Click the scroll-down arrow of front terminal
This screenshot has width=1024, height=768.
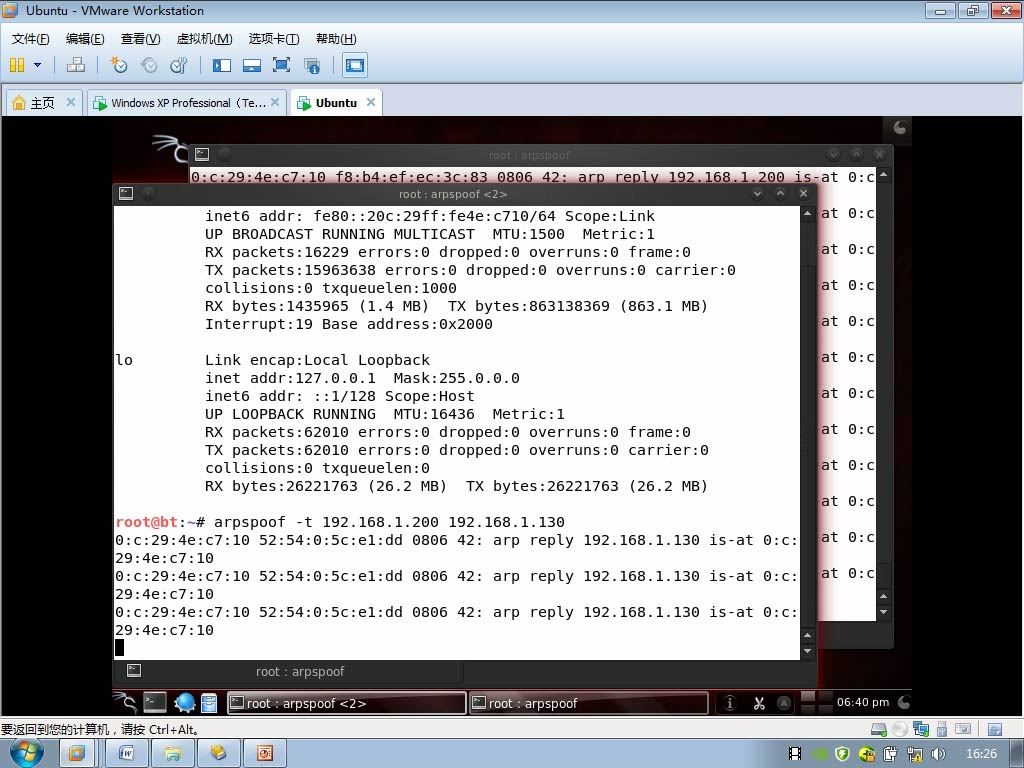(808, 650)
